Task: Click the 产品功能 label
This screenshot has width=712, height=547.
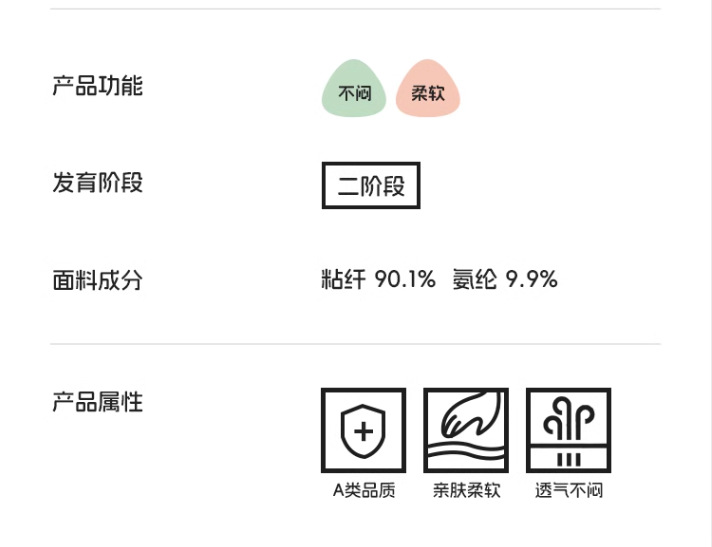Action: [97, 86]
